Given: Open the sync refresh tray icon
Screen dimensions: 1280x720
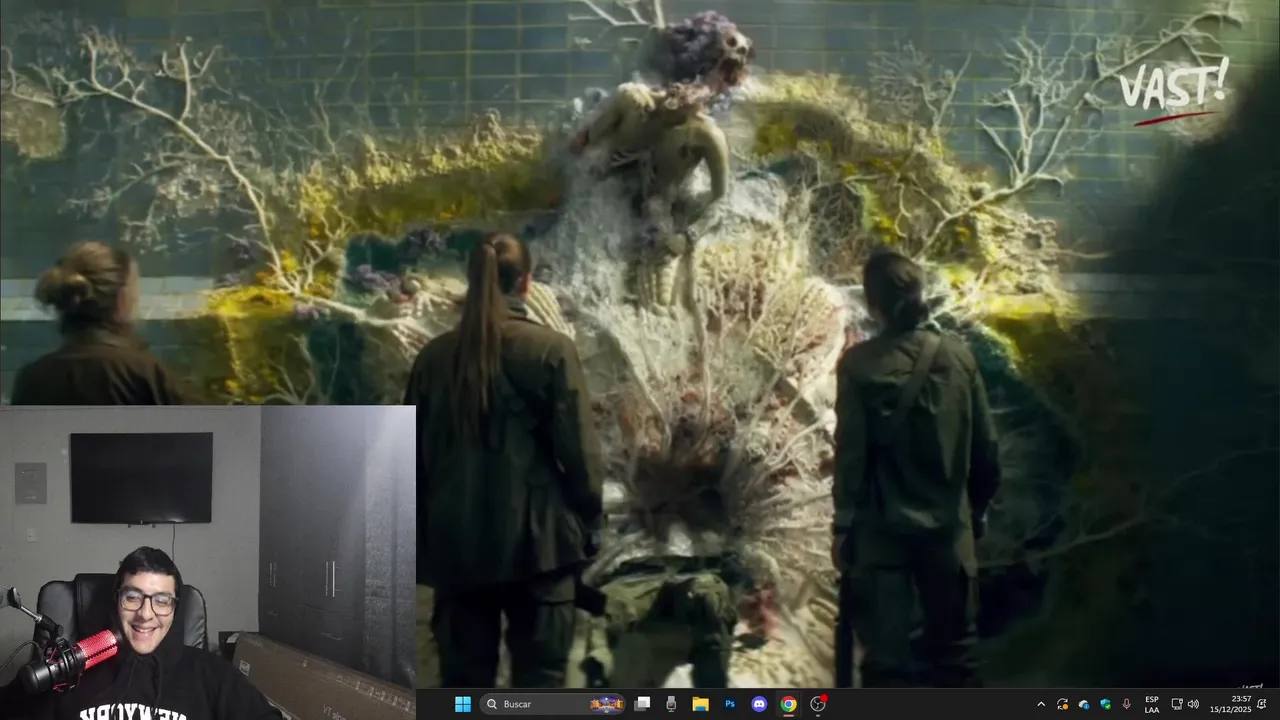Looking at the screenshot, I should 1062,704.
